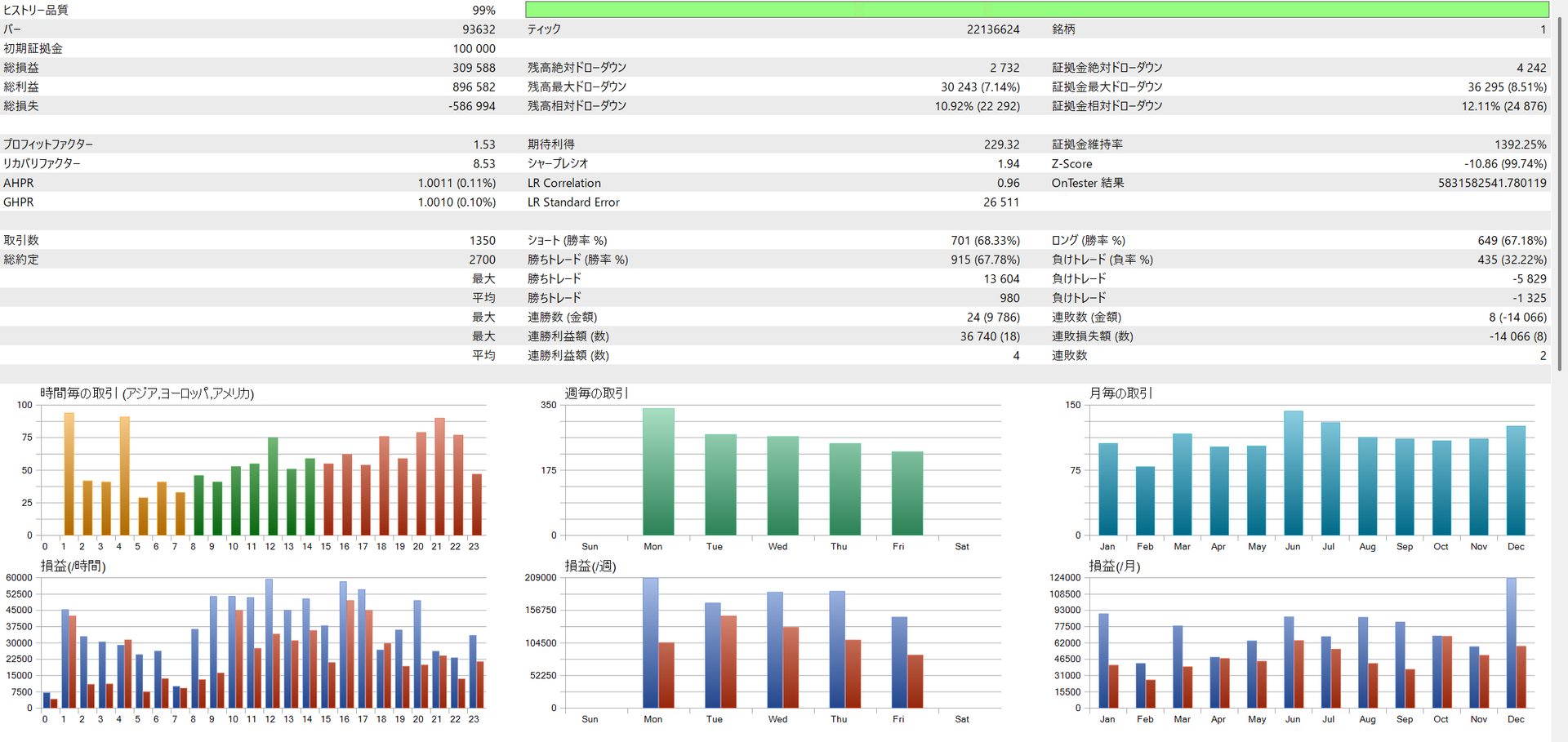Click the blue hour 12 bar in 損益(/時間) chart
Viewport: 1568px width, 742px height.
point(269,643)
